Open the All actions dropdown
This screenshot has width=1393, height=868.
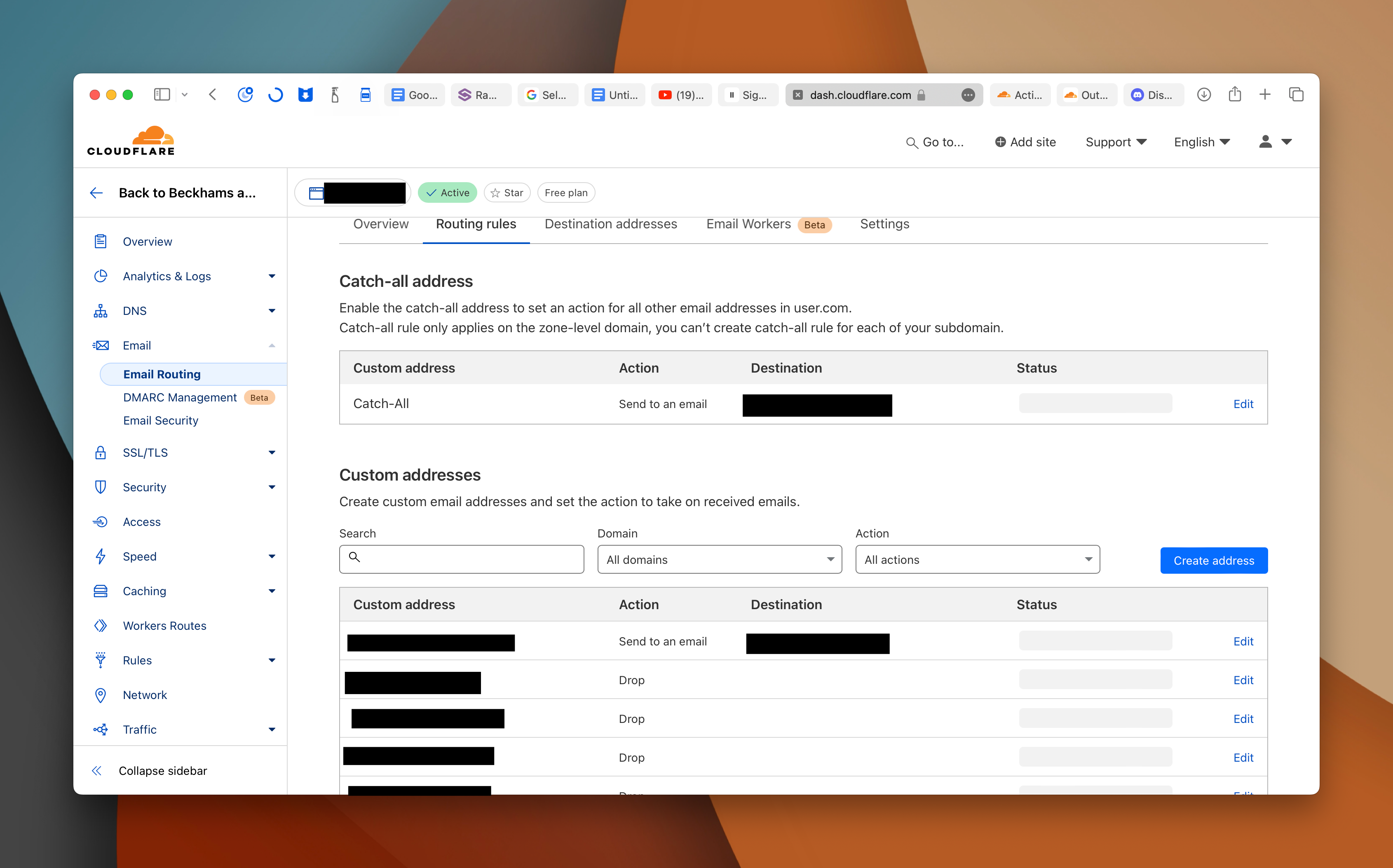pyautogui.click(x=977, y=559)
